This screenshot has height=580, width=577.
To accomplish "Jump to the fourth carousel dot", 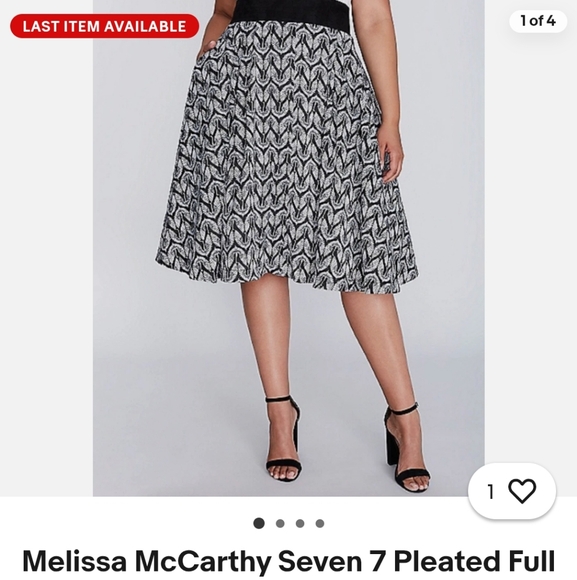I will pos(320,523).
